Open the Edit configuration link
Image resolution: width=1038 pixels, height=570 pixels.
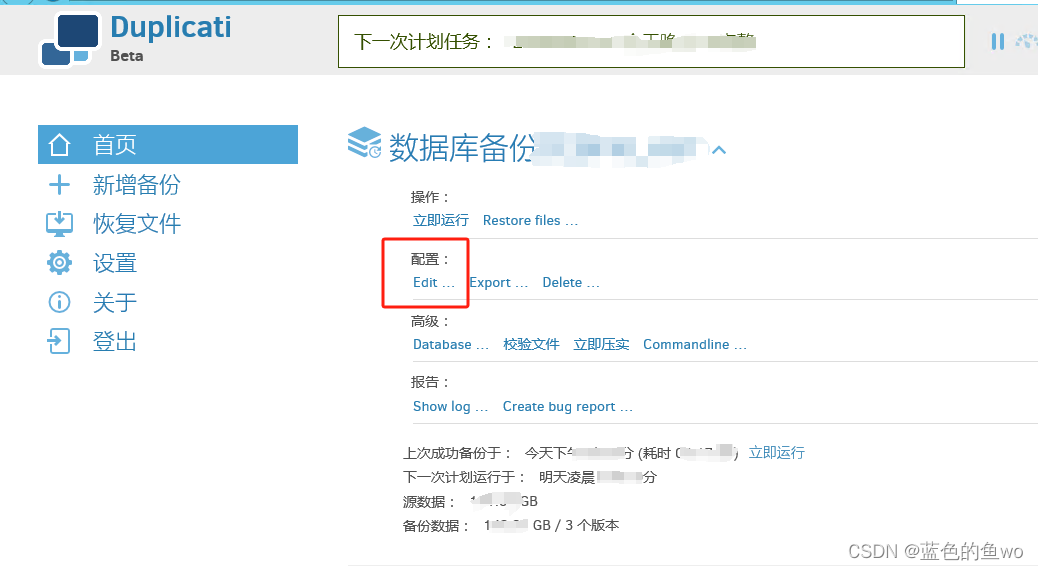coord(434,283)
